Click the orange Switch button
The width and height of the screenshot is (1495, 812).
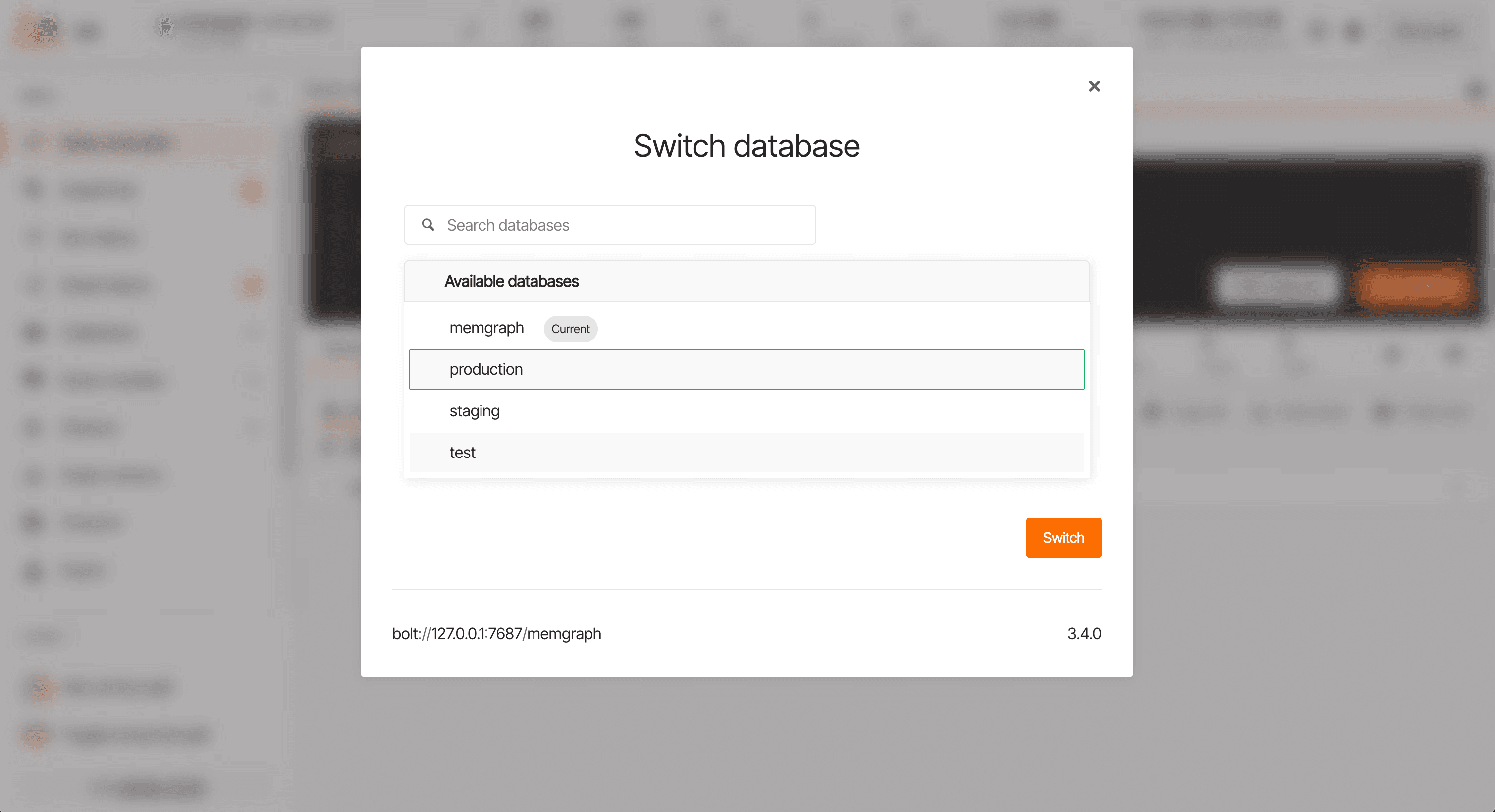(x=1063, y=538)
